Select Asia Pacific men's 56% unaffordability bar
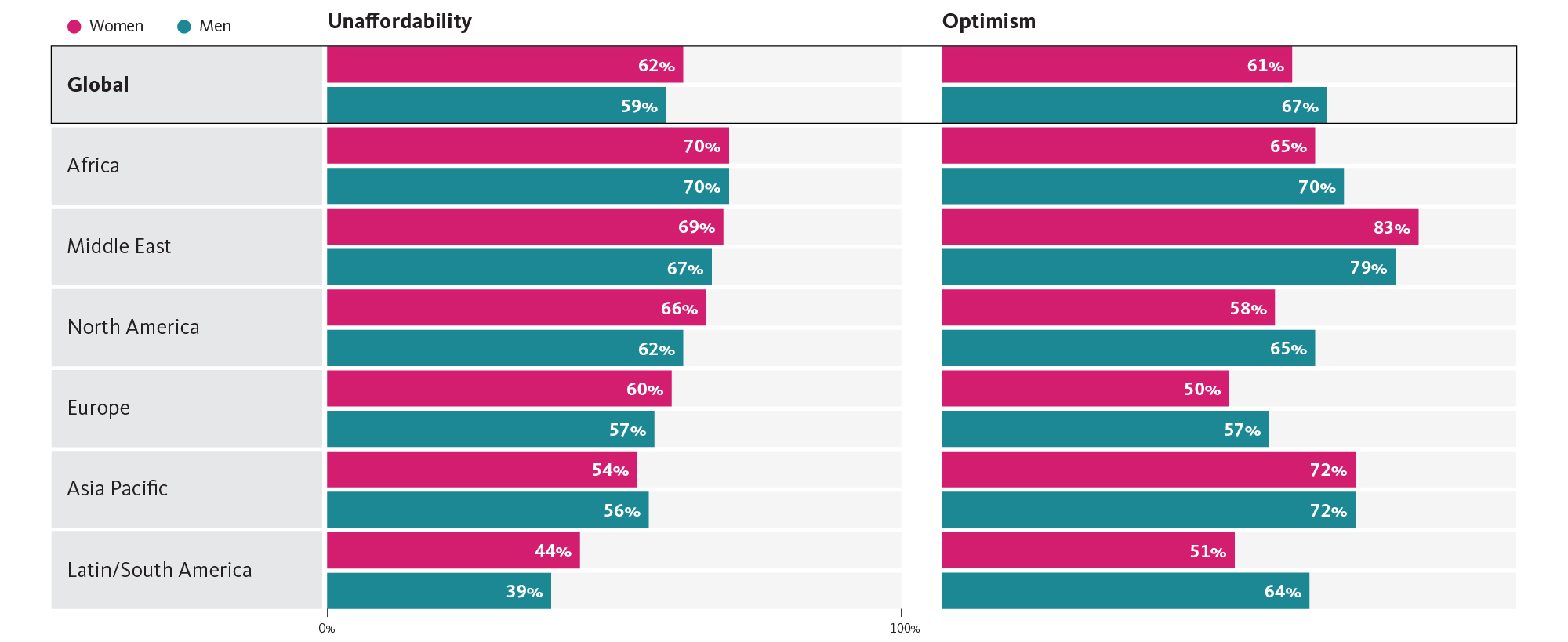Viewport: 1568px width, 642px height. (x=488, y=510)
